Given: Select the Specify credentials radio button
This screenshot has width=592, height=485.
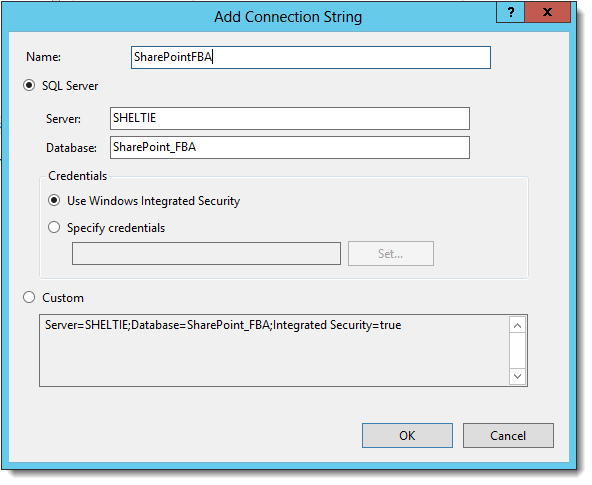Looking at the screenshot, I should pos(54,227).
